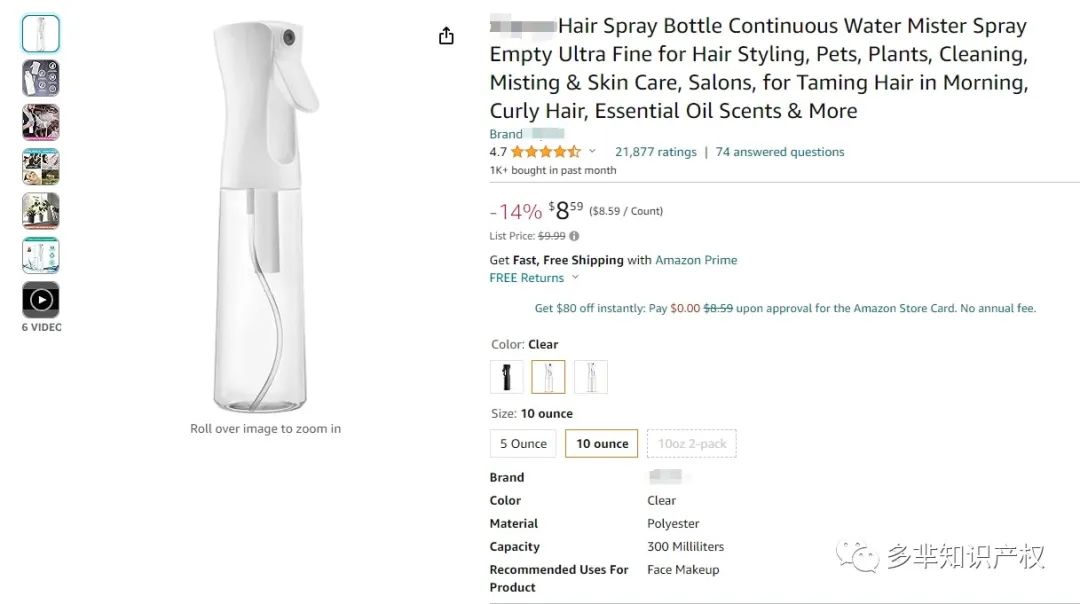Expand the rating breakdown chevron
This screenshot has height=604, width=1080.
(592, 152)
